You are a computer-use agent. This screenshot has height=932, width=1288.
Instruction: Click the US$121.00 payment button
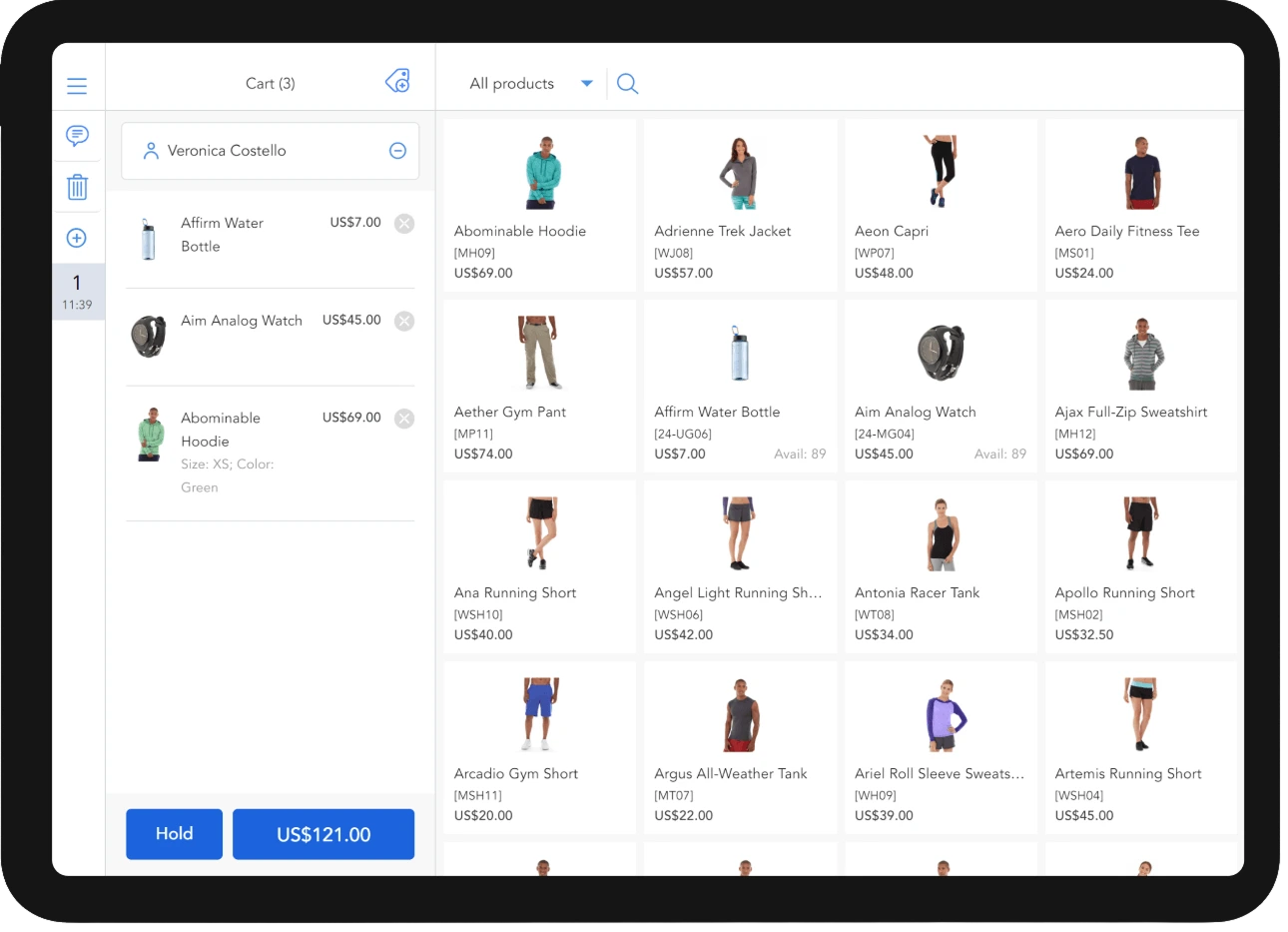click(x=323, y=833)
